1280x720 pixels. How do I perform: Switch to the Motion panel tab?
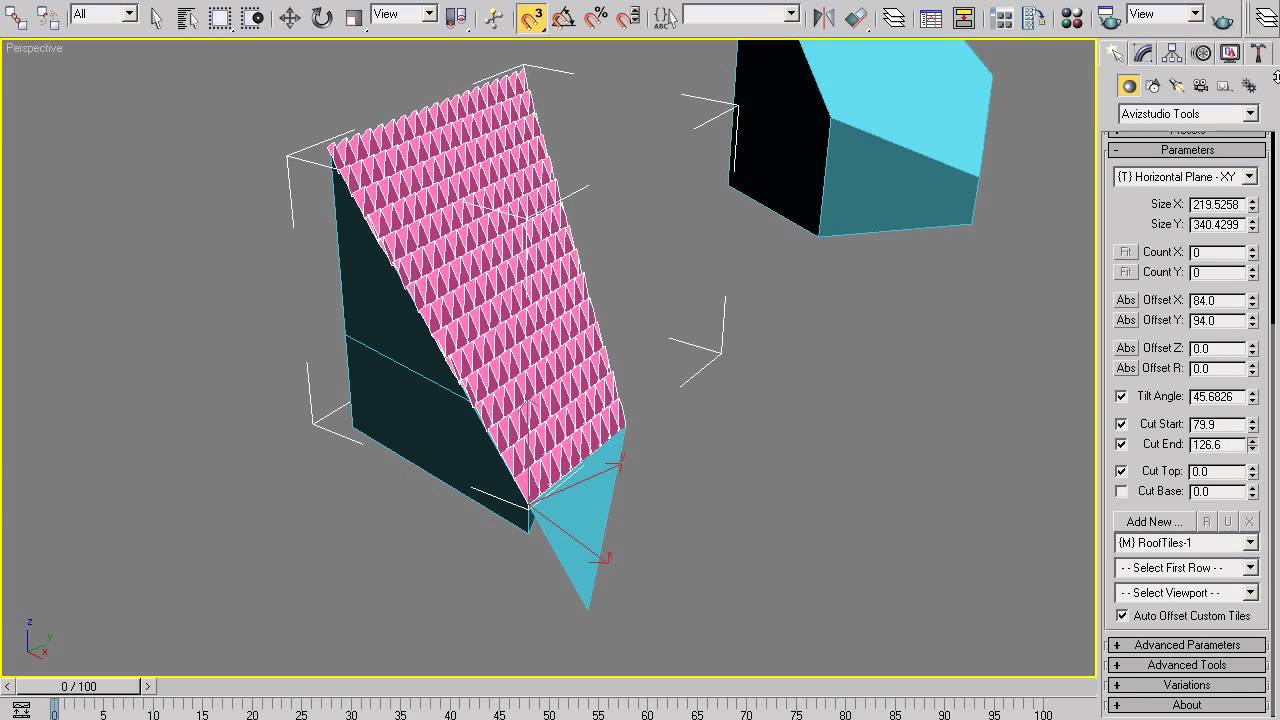(1202, 53)
